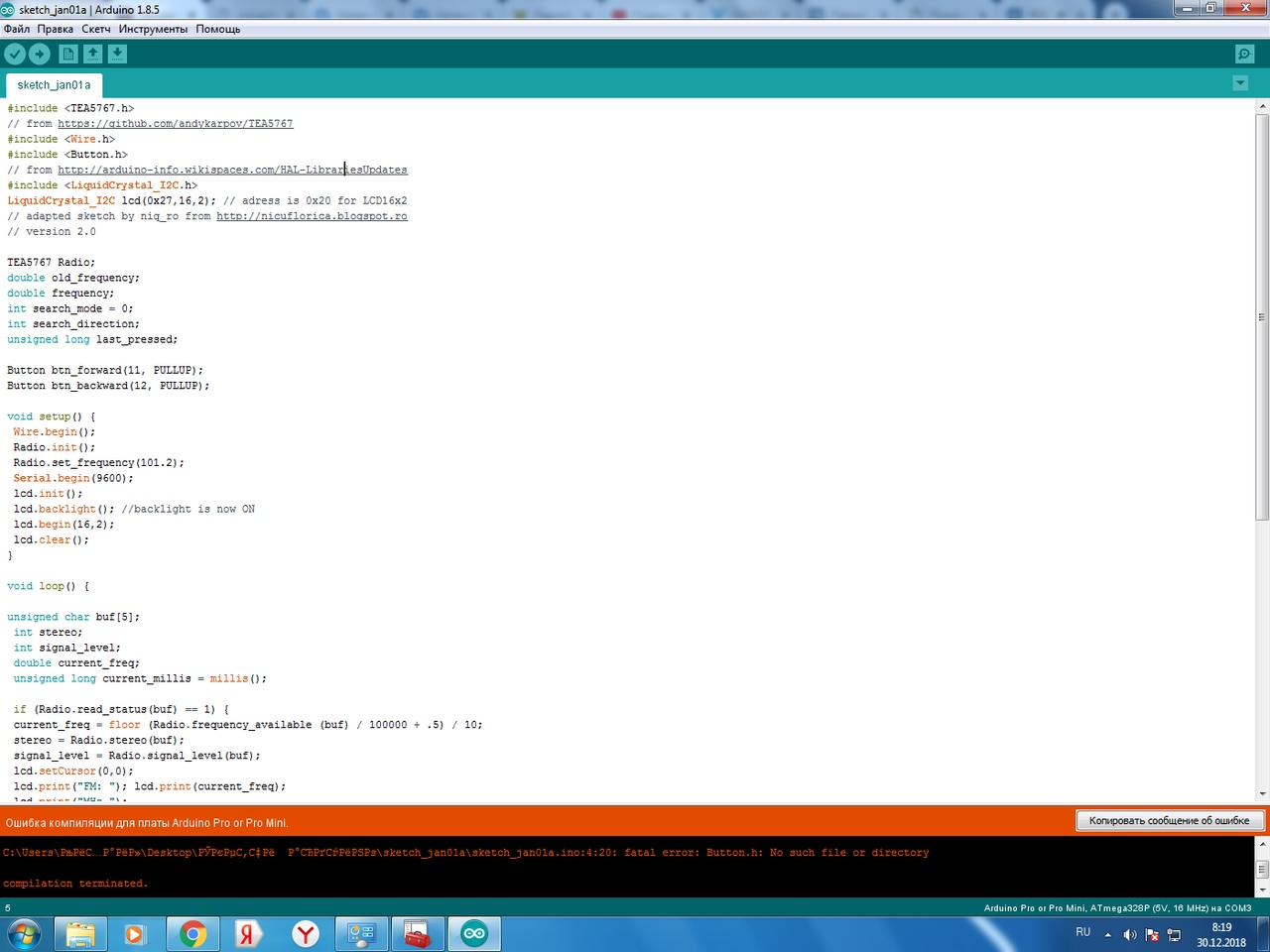Follow the nicuflorica.blogspot.ro link

[312, 216]
